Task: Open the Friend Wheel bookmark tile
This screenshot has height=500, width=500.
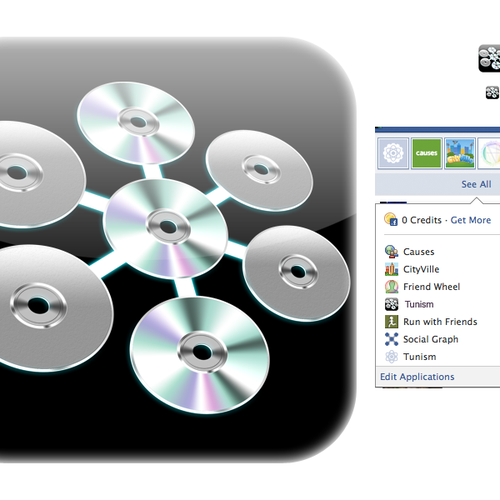Action: click(x=490, y=153)
